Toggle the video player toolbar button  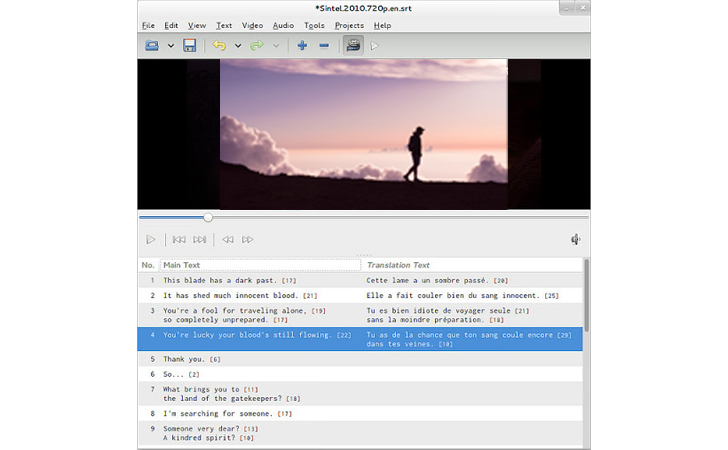pos(353,46)
